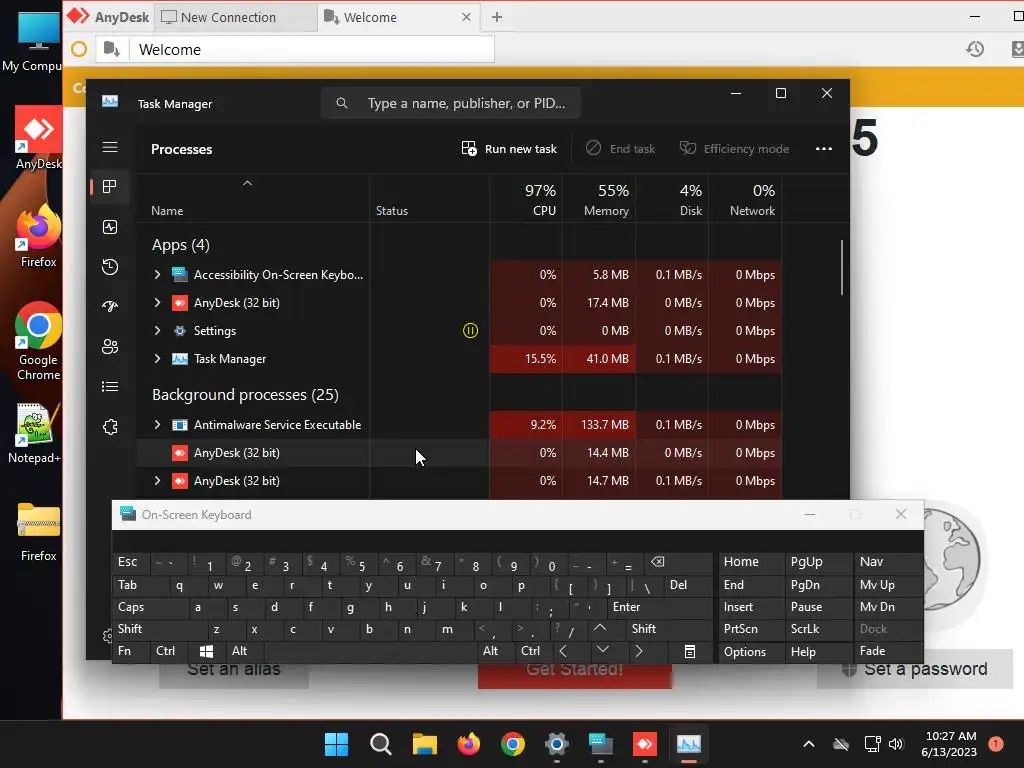Select the Notepad++ desktop shortcut
The height and width of the screenshot is (768, 1024).
point(36,433)
